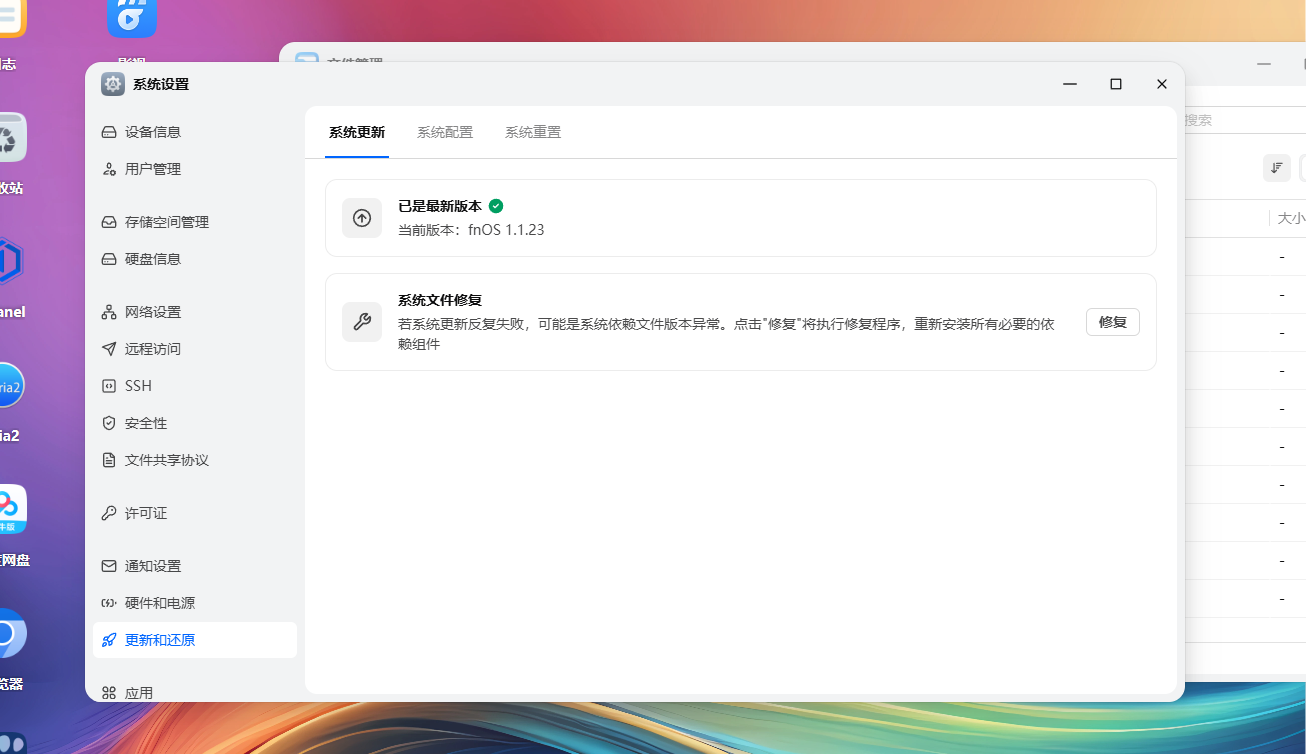Select the 远程访问 sidebar entry
The image size is (1306, 754).
[195, 349]
